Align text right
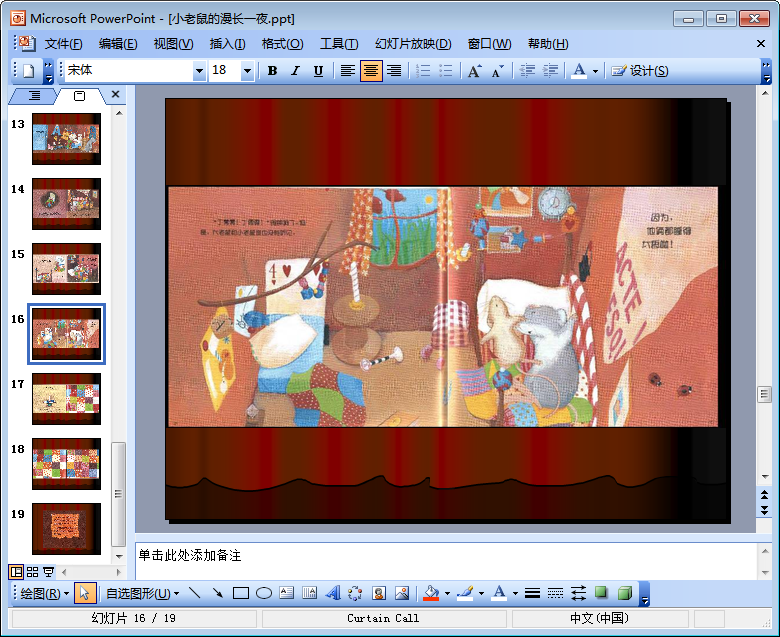Image resolution: width=780 pixels, height=637 pixels. [394, 71]
